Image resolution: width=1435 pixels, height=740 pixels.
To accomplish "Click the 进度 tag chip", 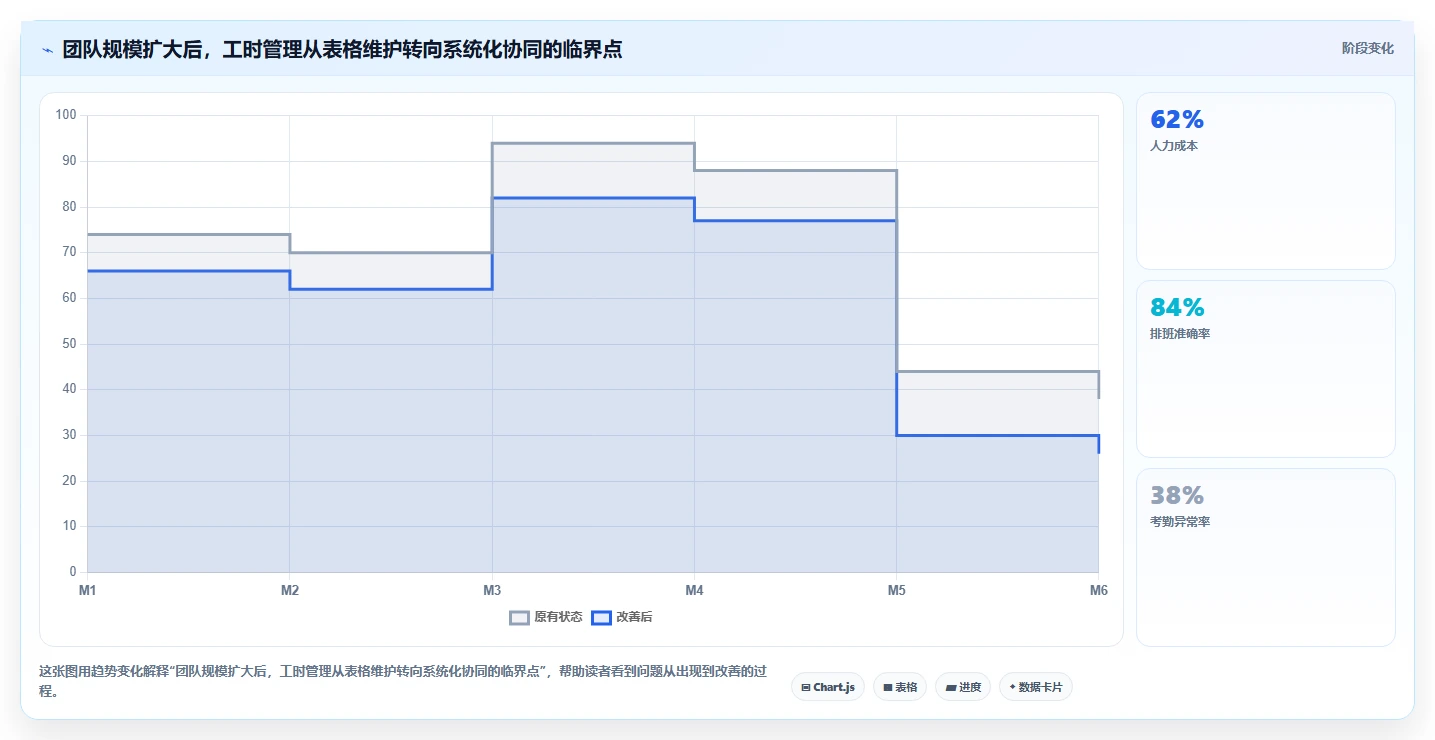I will [x=963, y=687].
